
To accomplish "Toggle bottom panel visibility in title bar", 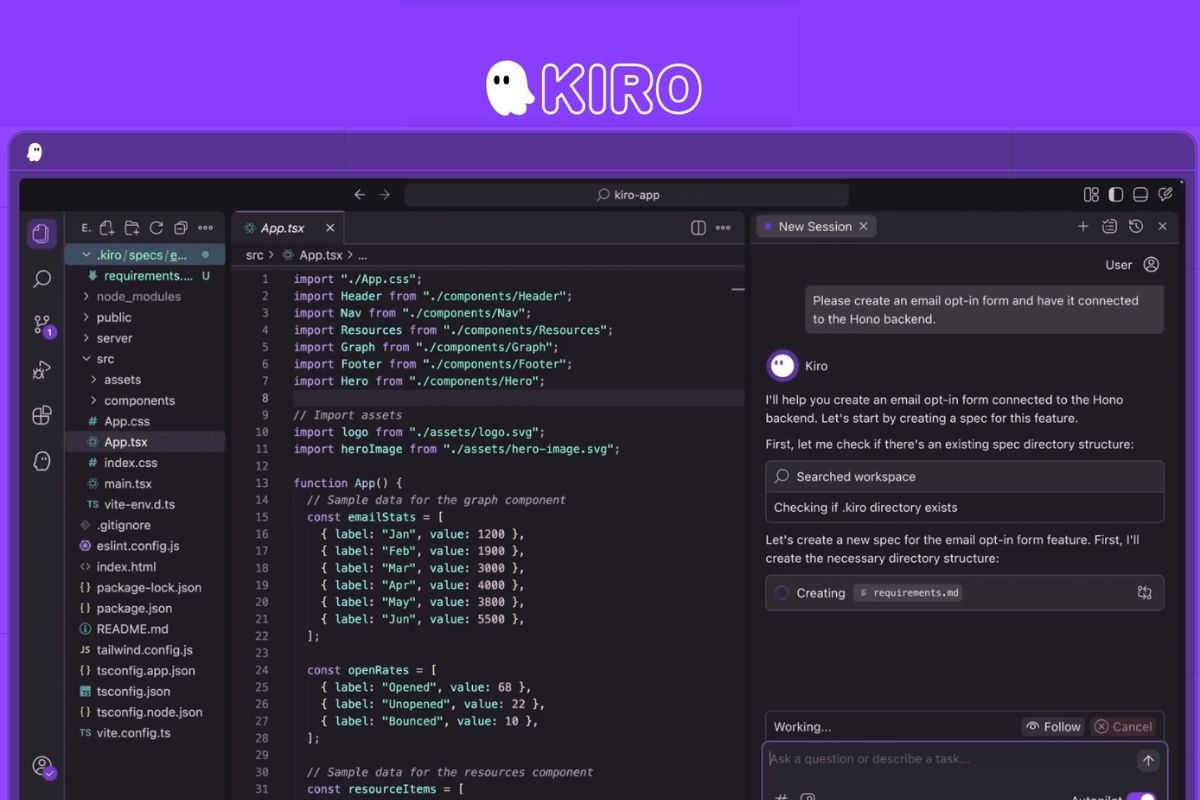I will [1140, 195].
